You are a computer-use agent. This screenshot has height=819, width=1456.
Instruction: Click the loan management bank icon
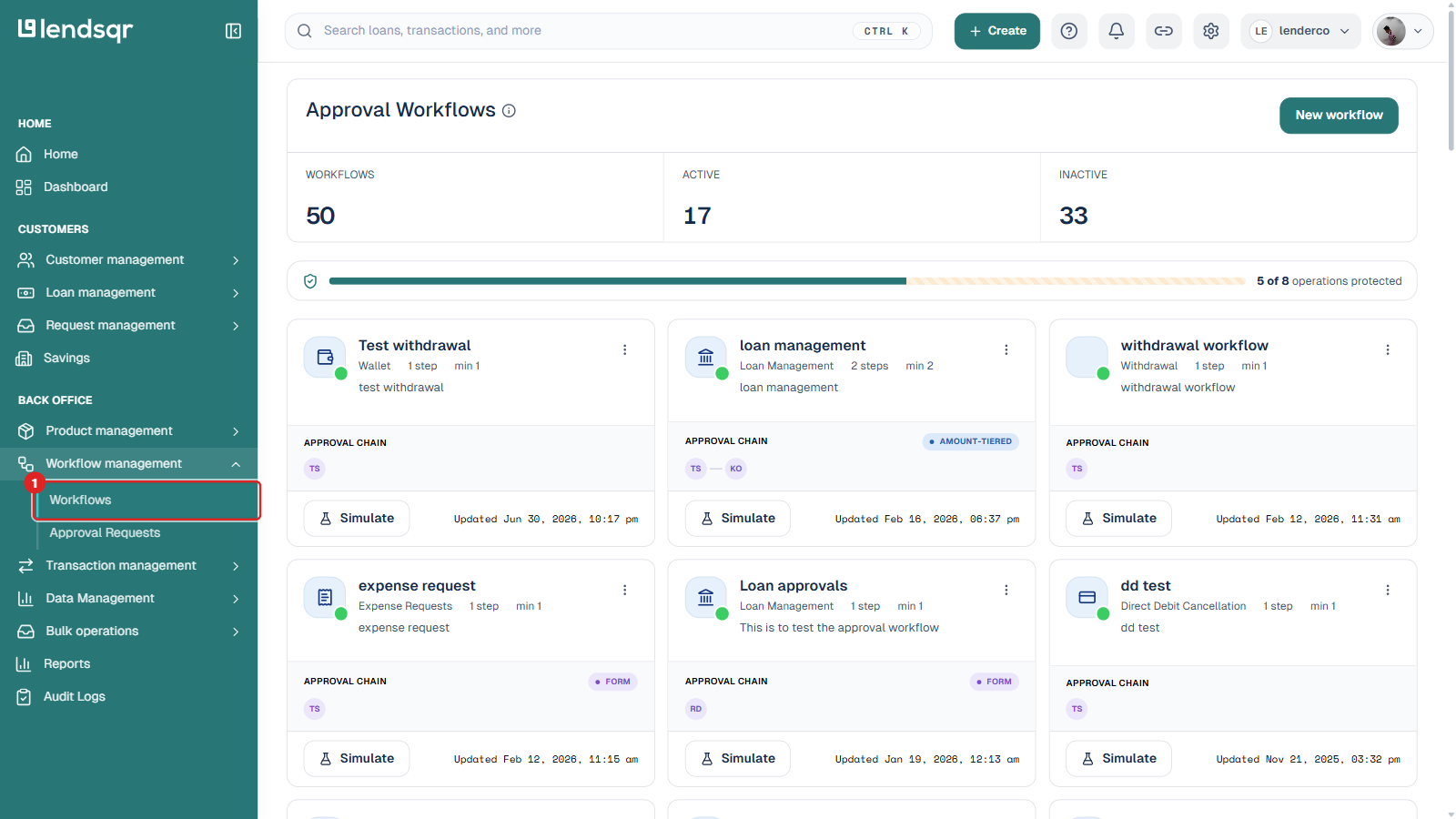[706, 358]
